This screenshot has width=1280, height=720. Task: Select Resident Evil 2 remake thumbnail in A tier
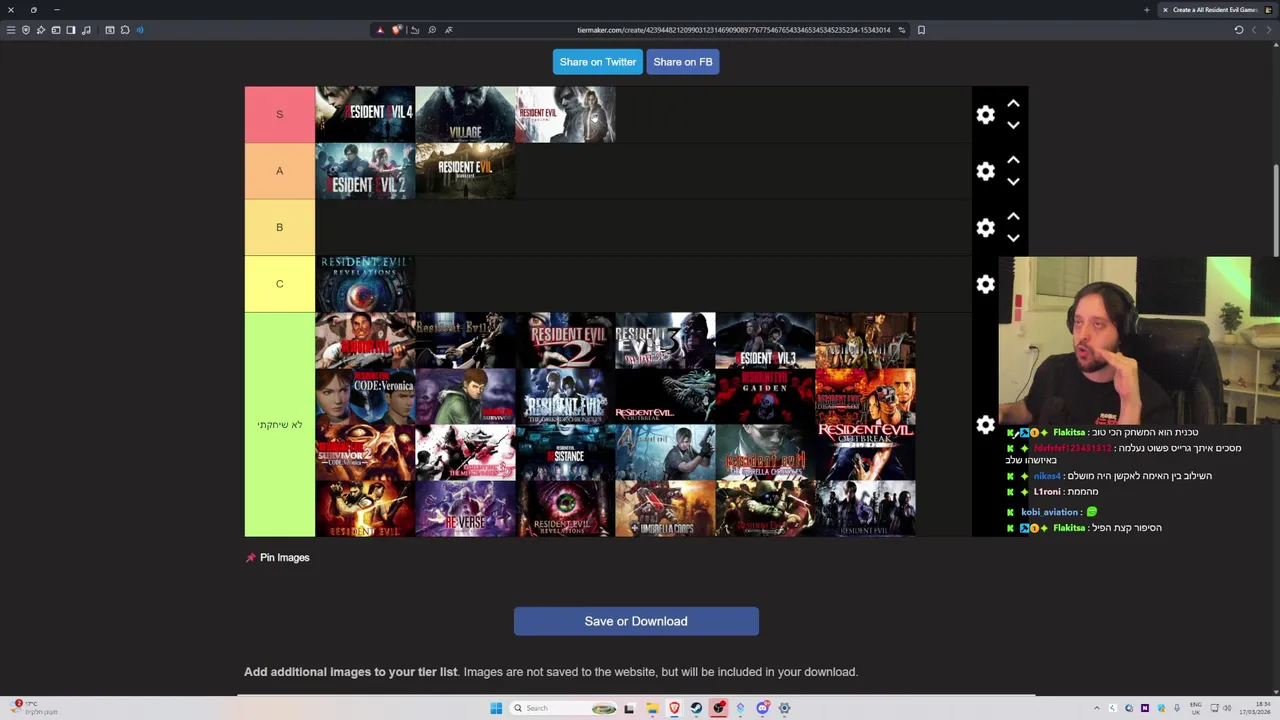(x=365, y=171)
